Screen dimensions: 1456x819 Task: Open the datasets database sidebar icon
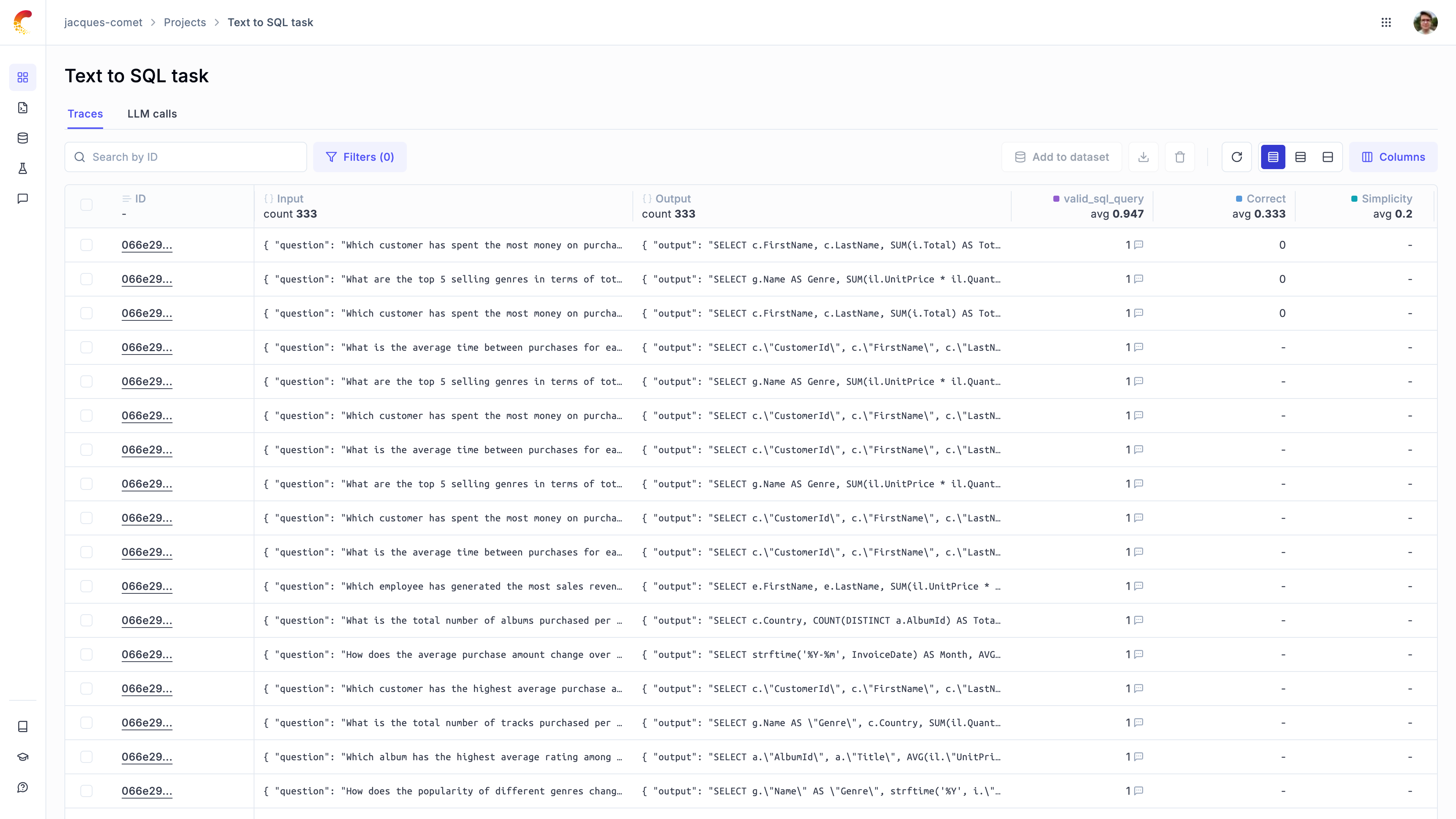tap(23, 138)
